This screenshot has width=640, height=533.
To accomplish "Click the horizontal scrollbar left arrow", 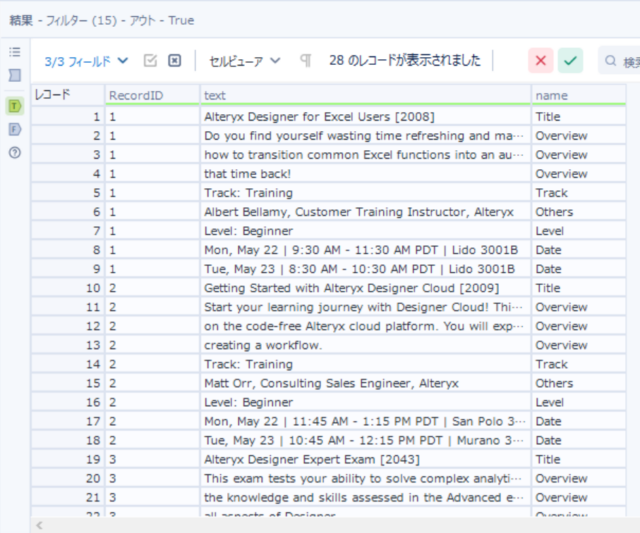I will pyautogui.click(x=39, y=525).
